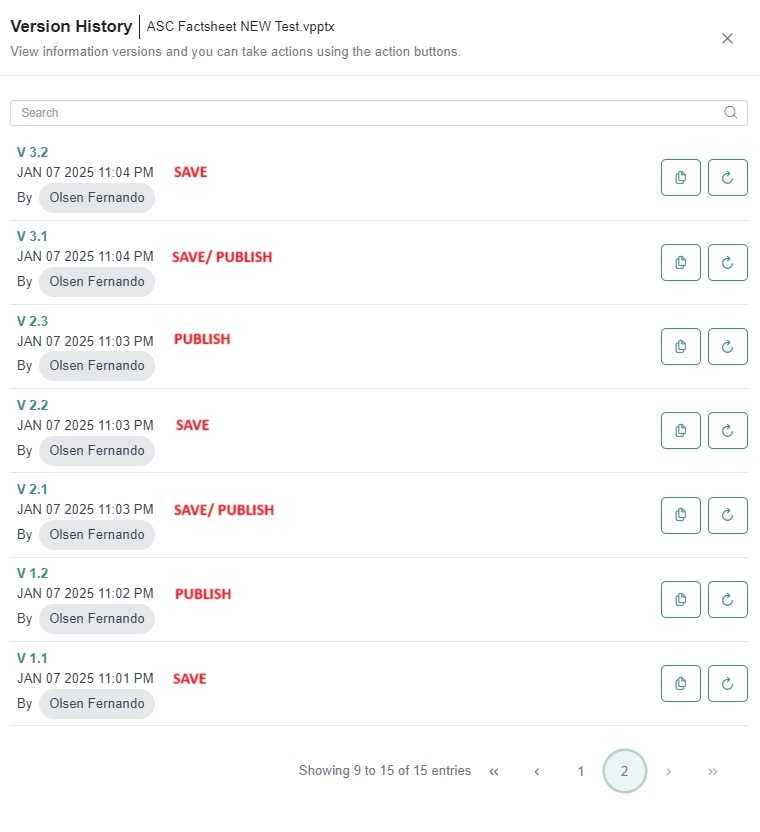Jump to first page with double chevron
This screenshot has width=760, height=832.
(x=494, y=772)
